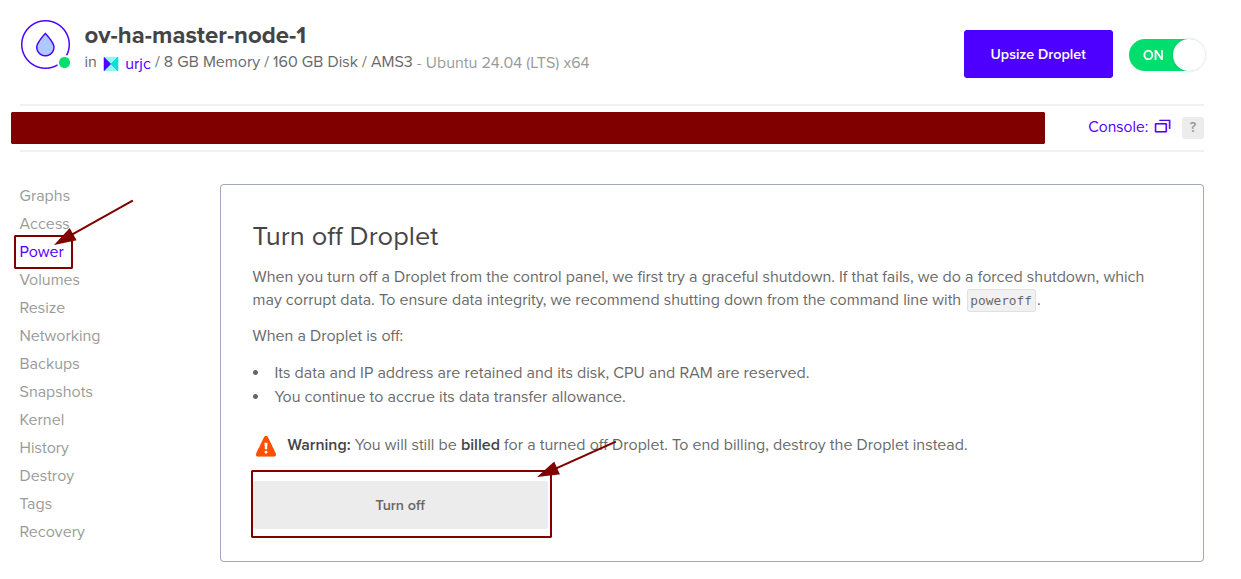
Task: Click the Droplet icon beside the name
Action: click(x=45, y=45)
